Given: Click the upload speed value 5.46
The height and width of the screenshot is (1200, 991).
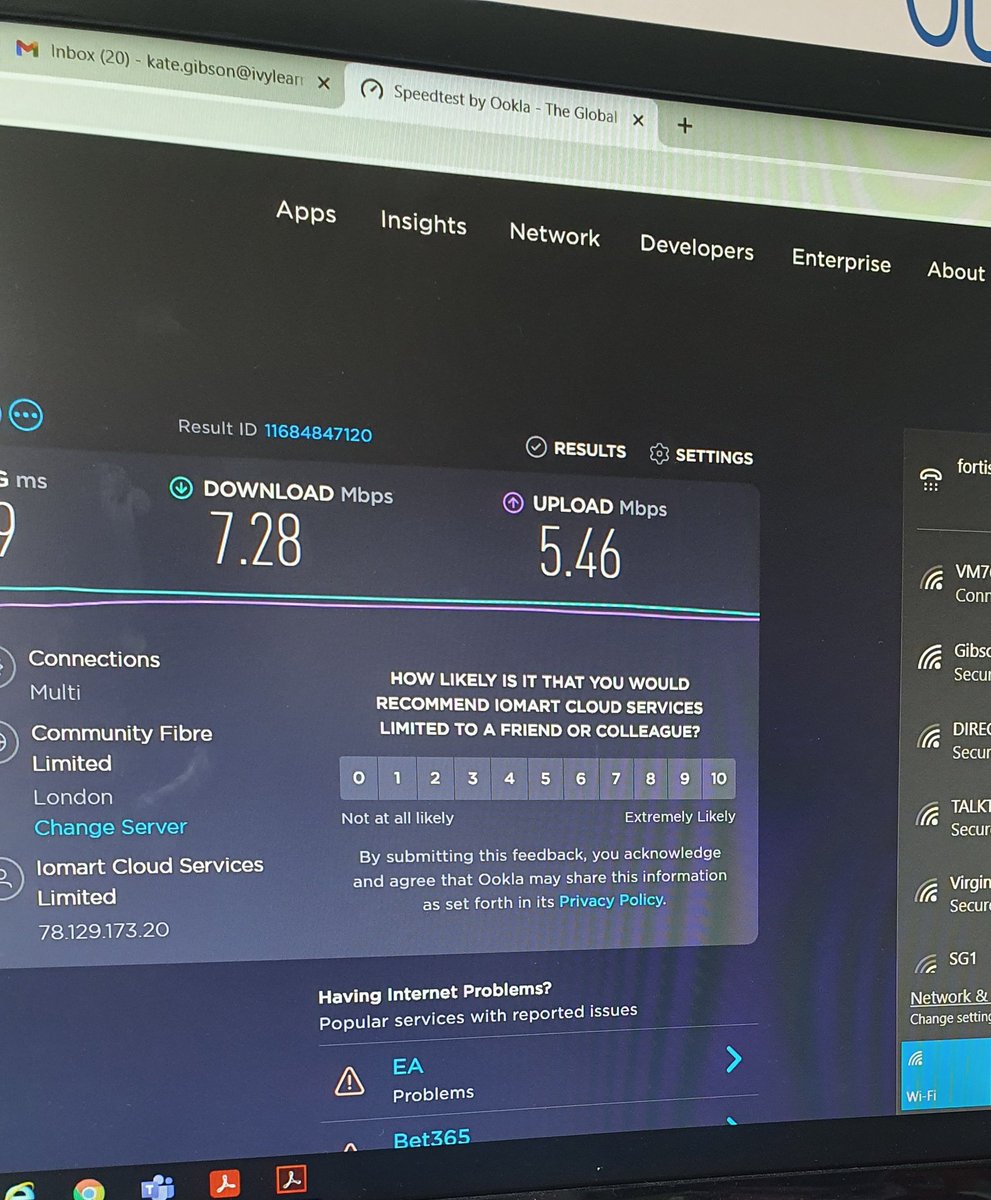Looking at the screenshot, I should (580, 552).
